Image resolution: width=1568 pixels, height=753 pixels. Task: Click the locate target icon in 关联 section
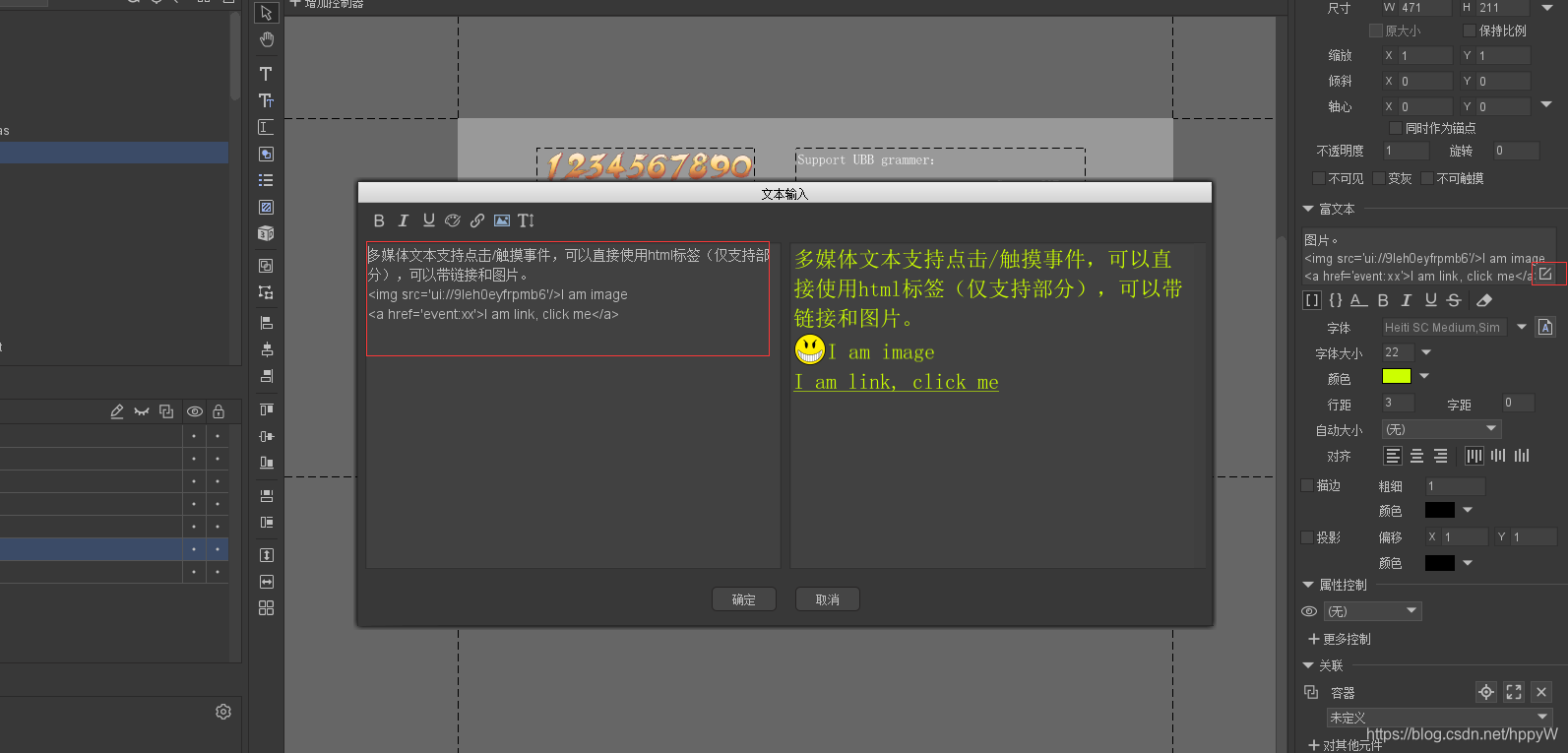tap(1486, 692)
